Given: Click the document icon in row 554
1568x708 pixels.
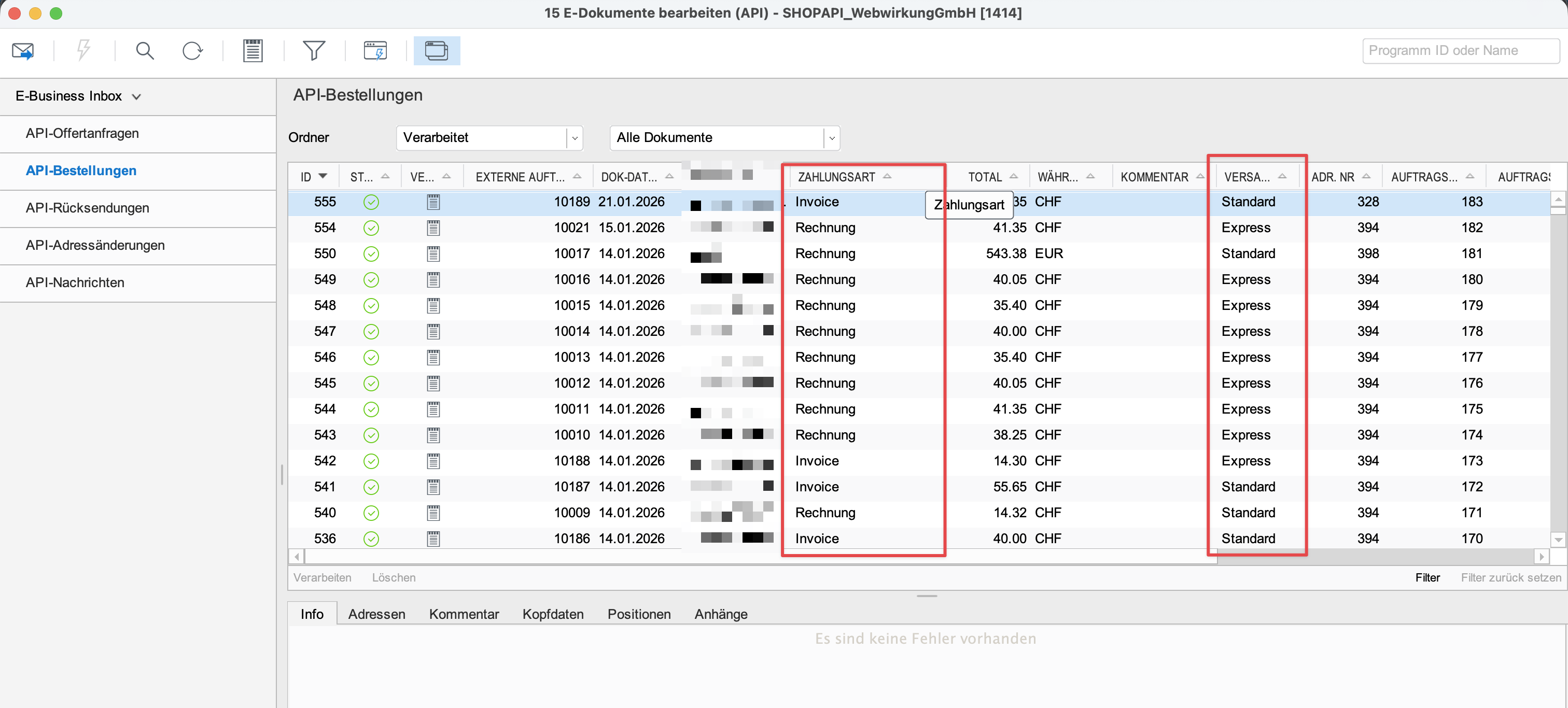Looking at the screenshot, I should [433, 228].
